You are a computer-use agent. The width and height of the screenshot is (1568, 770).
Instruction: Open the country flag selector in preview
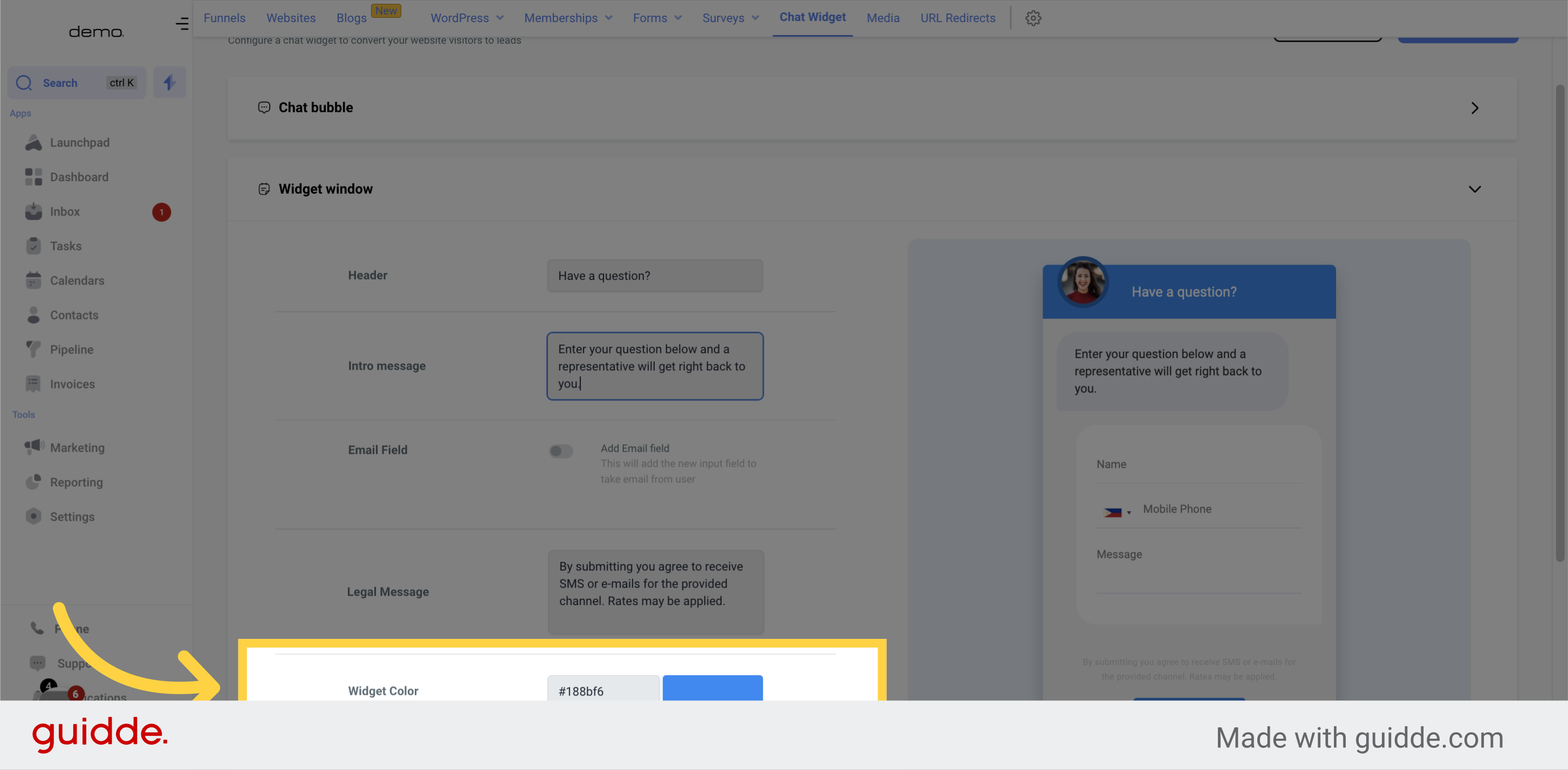click(x=1117, y=513)
